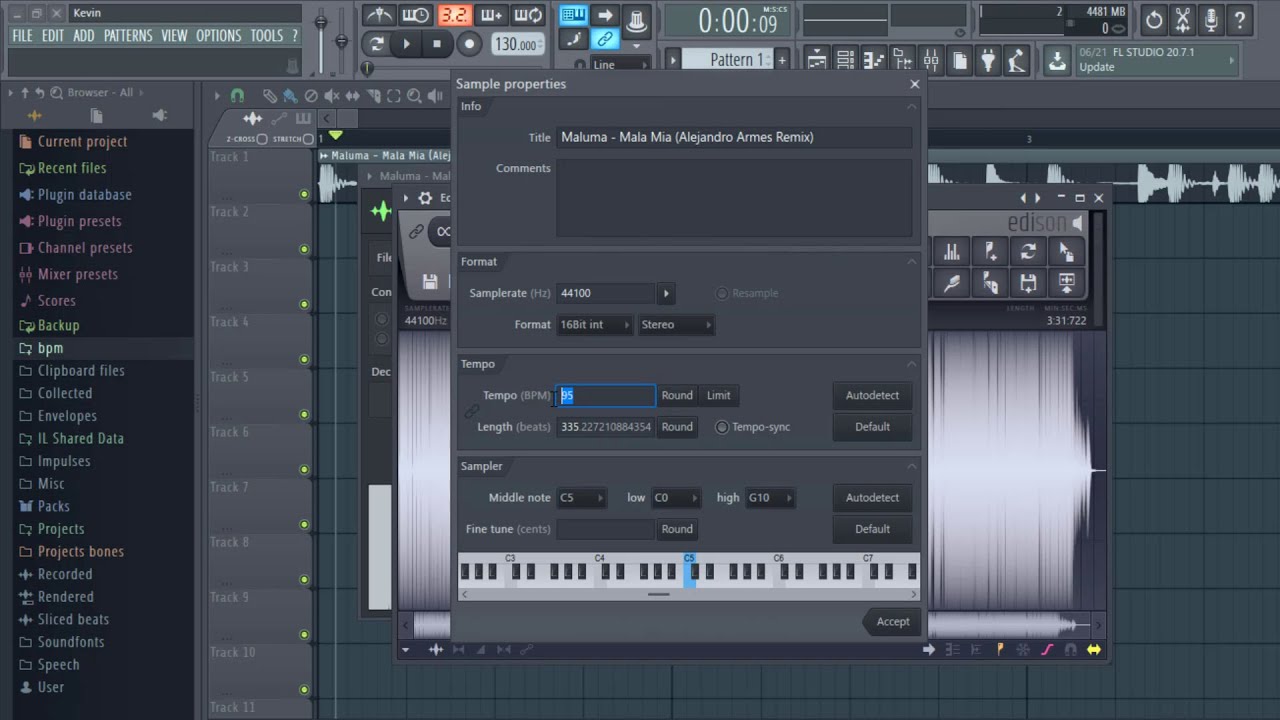Click the Edison brush tool icon
Viewport: 1280px width, 720px height.
[952, 284]
